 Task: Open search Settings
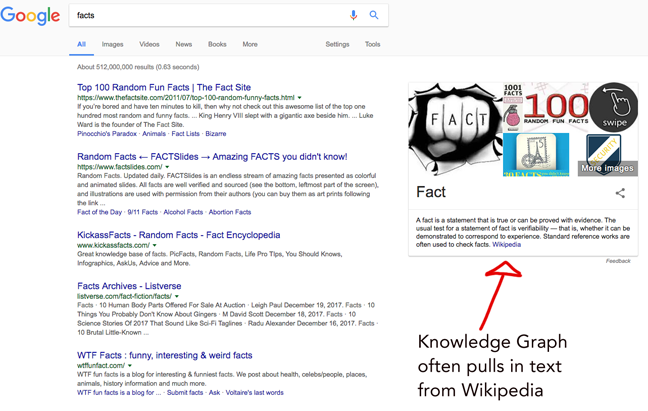(x=337, y=44)
